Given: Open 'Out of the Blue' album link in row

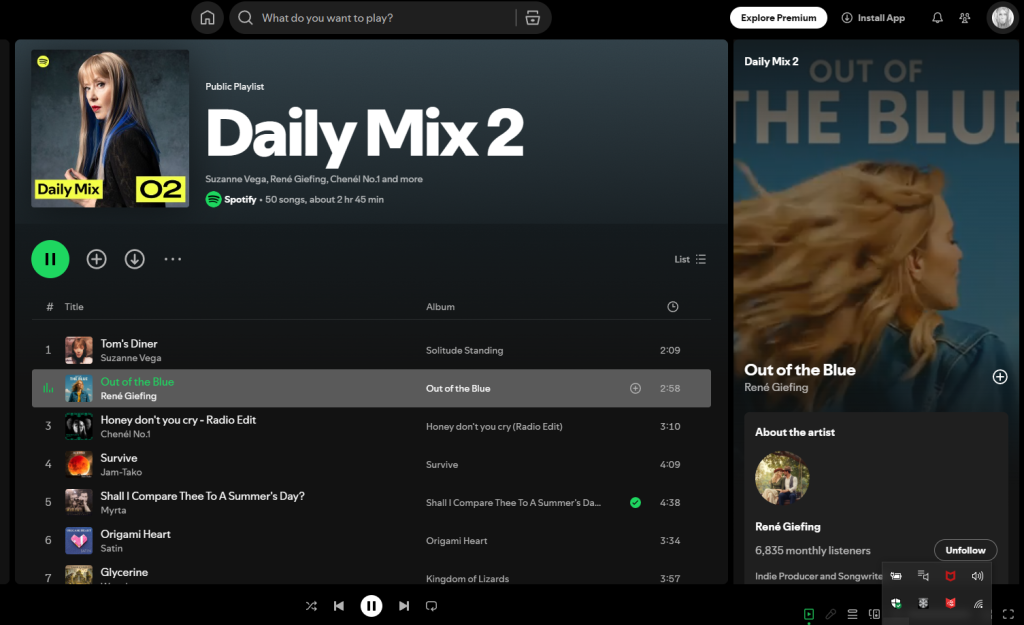Looking at the screenshot, I should [458, 389].
